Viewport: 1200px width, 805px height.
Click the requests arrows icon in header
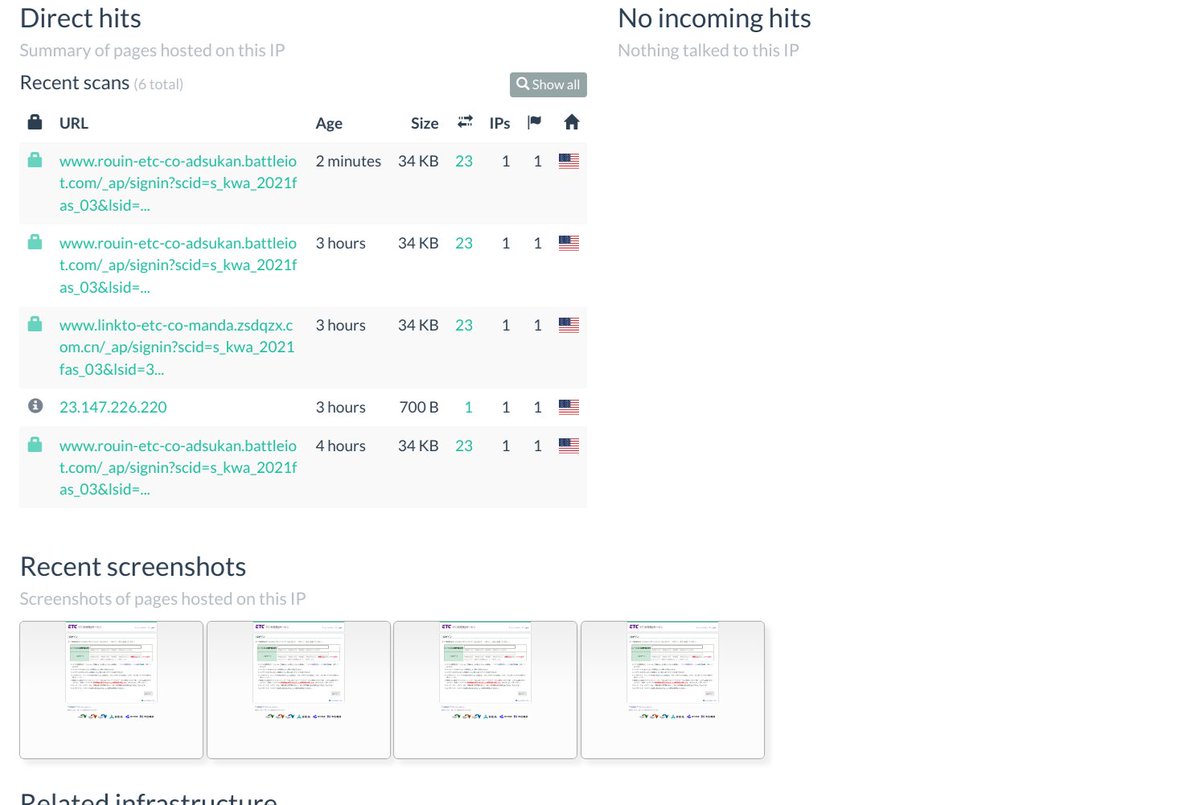[x=465, y=122]
